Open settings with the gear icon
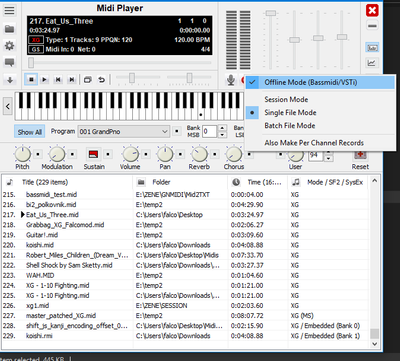400x361 pixels. [x=9, y=45]
